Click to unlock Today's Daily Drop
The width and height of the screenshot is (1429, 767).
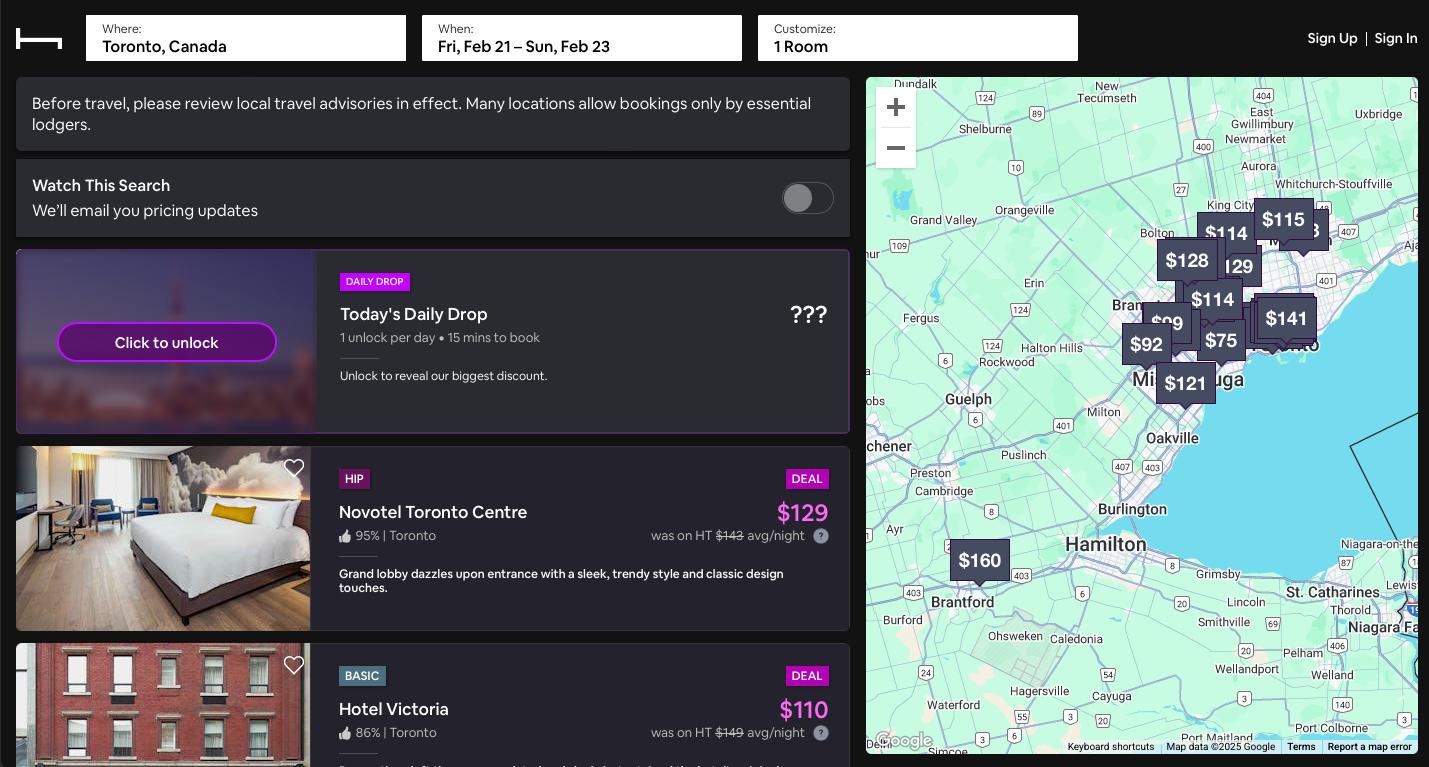click(x=167, y=342)
